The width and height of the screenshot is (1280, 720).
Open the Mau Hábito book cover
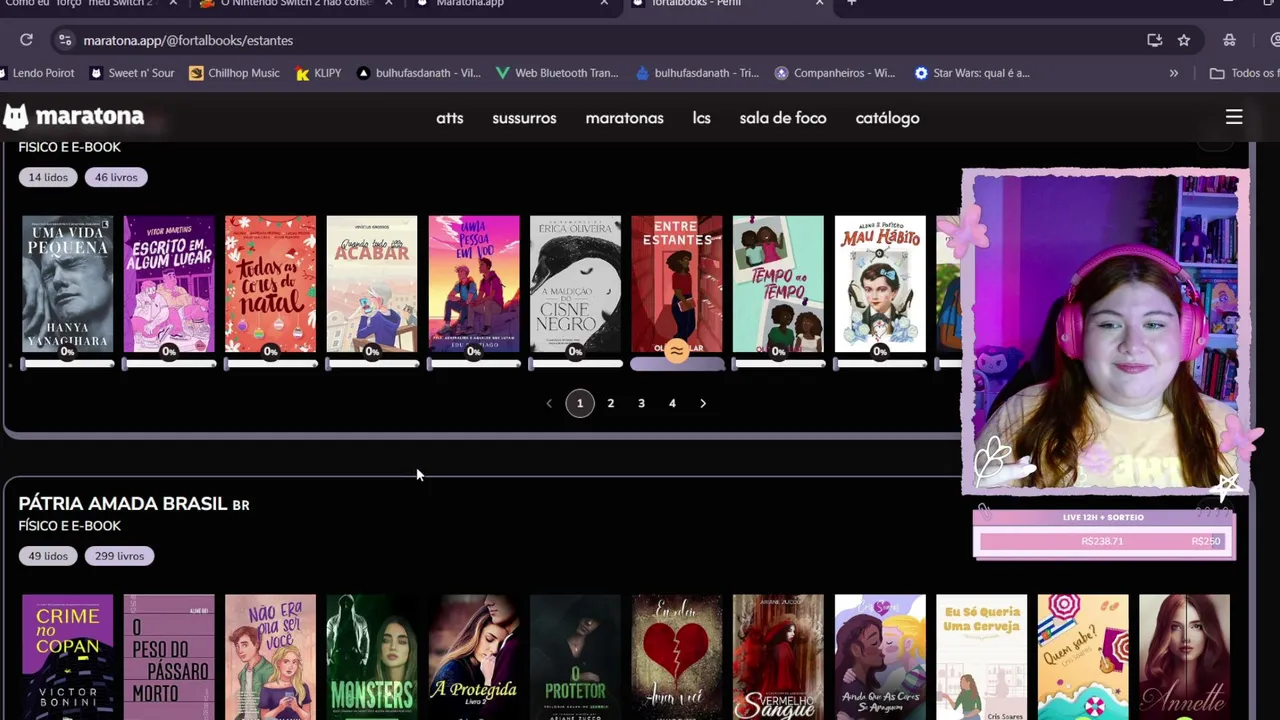pyautogui.click(x=880, y=284)
